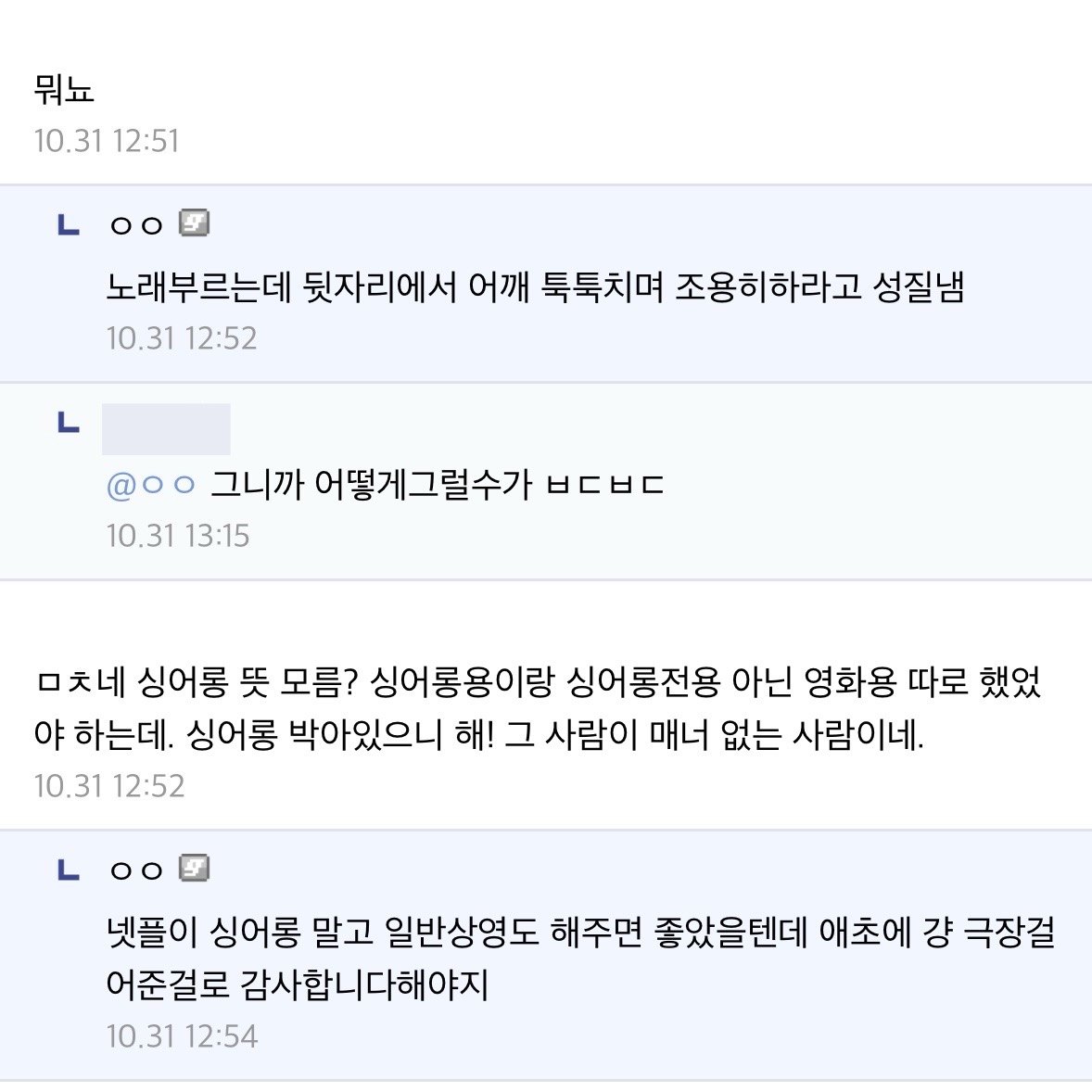Click the 12:52 timestamp under the ㅁㅊ네 comment

point(109,786)
